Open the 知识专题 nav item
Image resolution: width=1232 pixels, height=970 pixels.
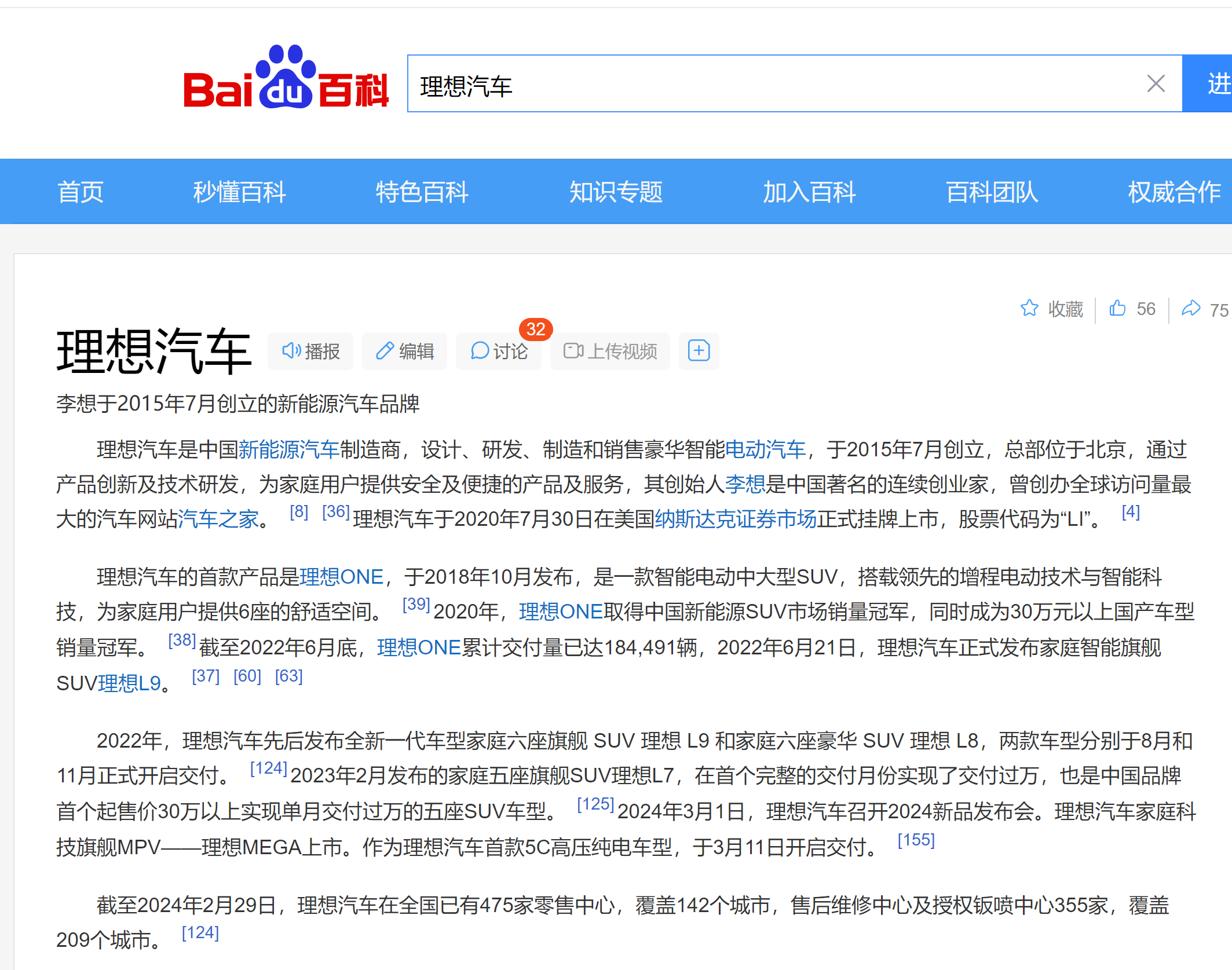[616, 192]
